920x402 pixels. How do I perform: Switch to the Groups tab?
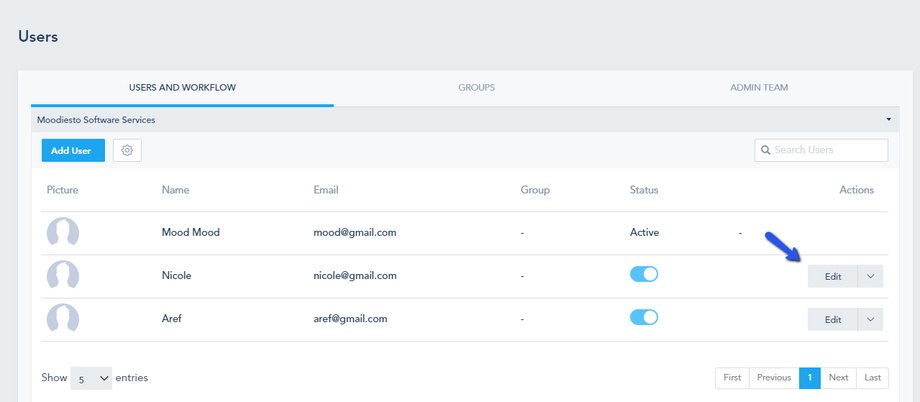click(476, 87)
